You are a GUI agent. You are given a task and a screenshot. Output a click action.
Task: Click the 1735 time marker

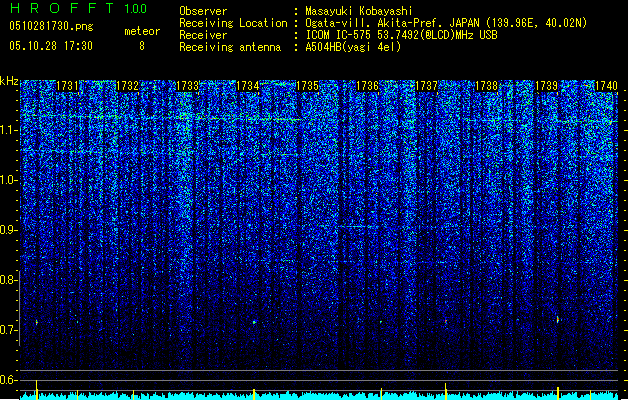[307, 86]
